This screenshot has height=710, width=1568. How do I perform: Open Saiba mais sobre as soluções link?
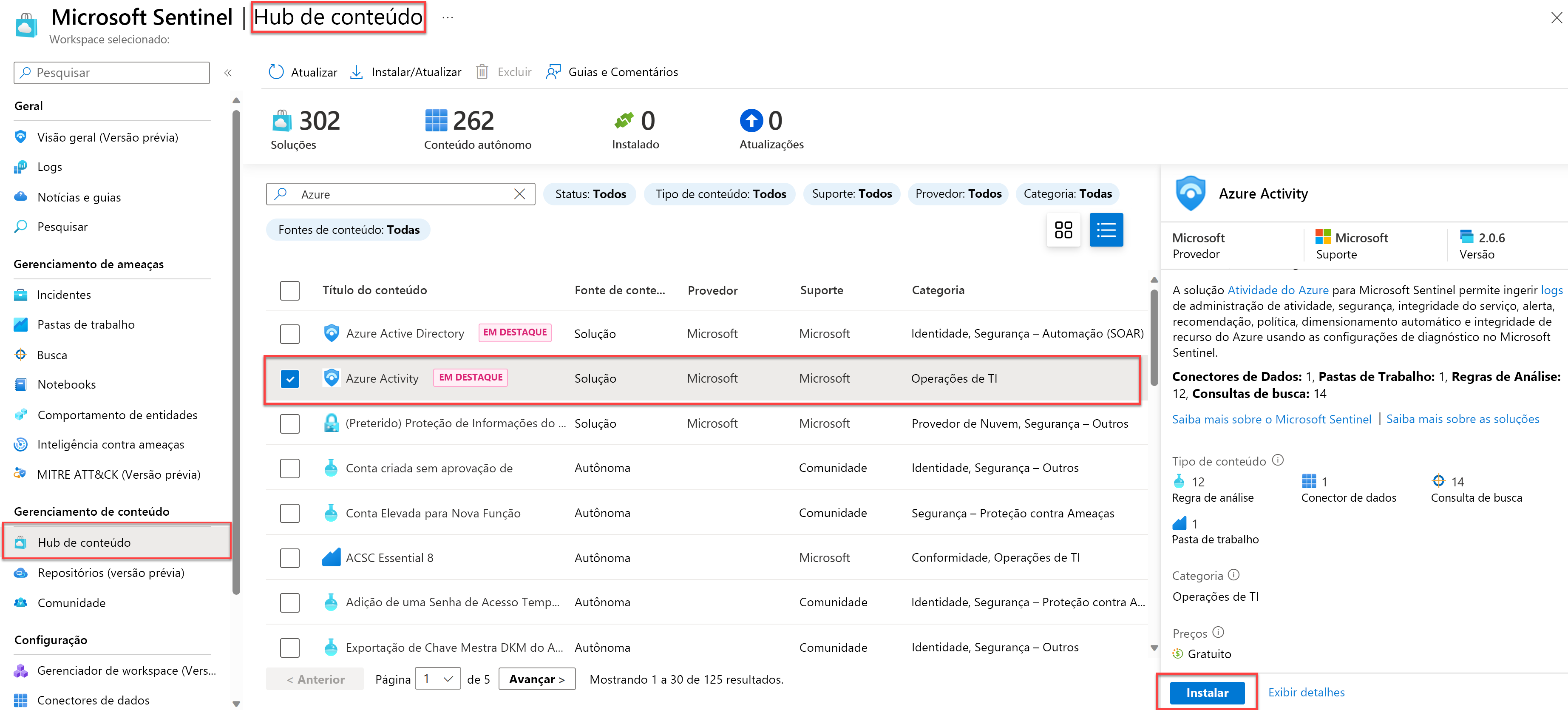[x=1462, y=419]
